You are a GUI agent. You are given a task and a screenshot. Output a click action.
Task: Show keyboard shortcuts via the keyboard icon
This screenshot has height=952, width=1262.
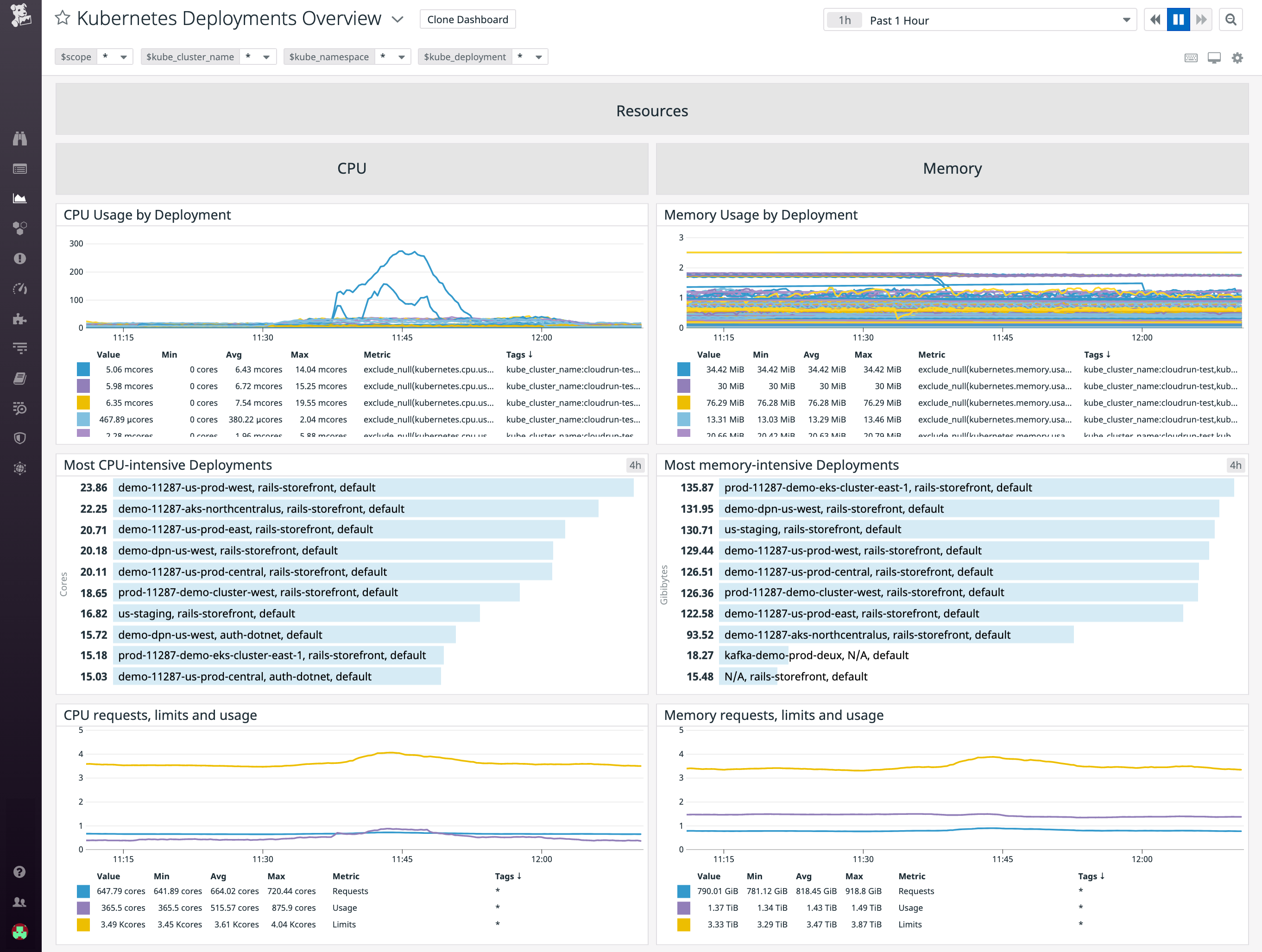(1191, 57)
